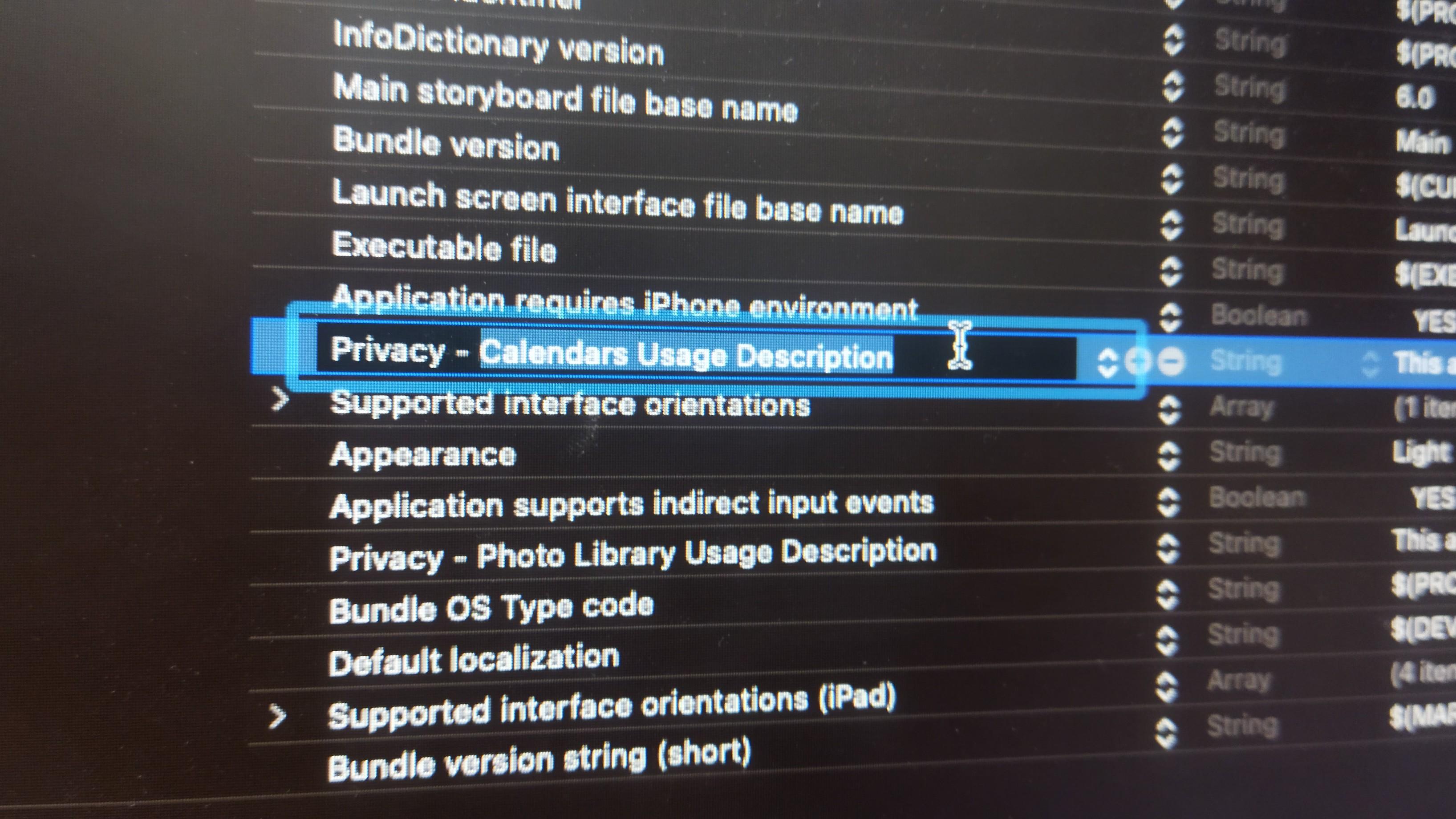
Task: Click the 'String' type of selected Calendars row
Action: 1246,362
